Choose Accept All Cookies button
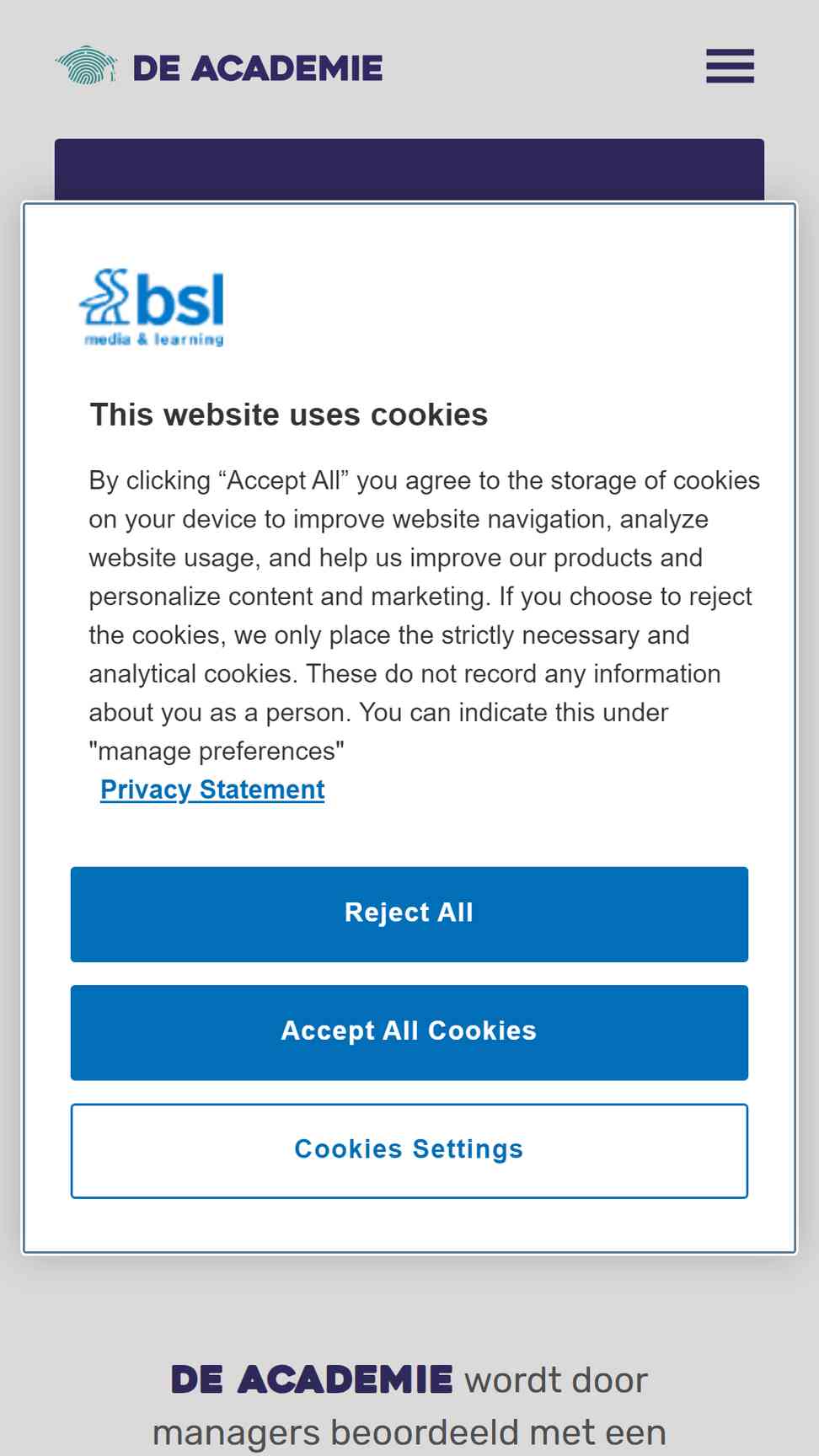 (x=409, y=1032)
